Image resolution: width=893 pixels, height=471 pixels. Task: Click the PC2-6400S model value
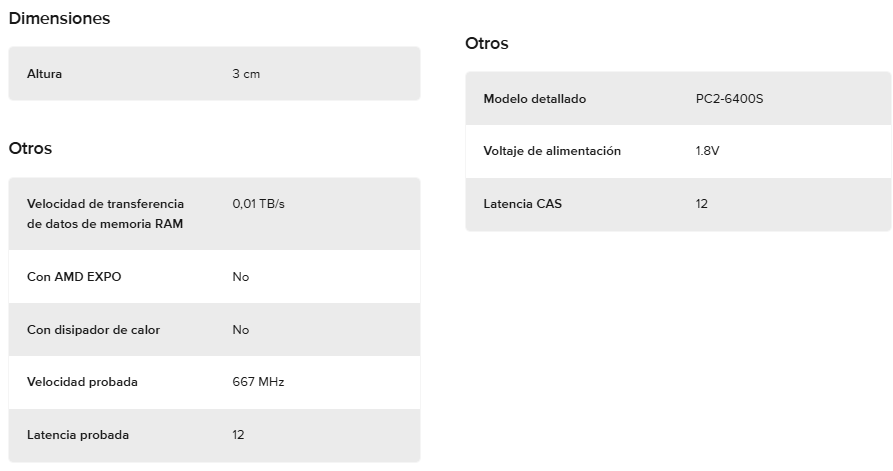coord(730,99)
